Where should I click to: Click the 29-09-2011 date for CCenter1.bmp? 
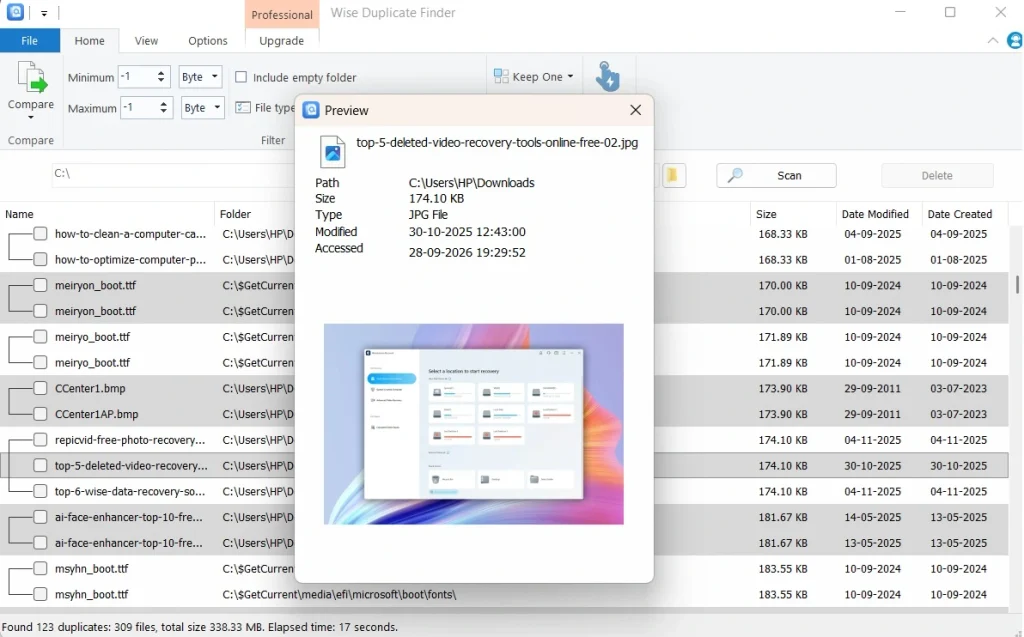point(872,388)
